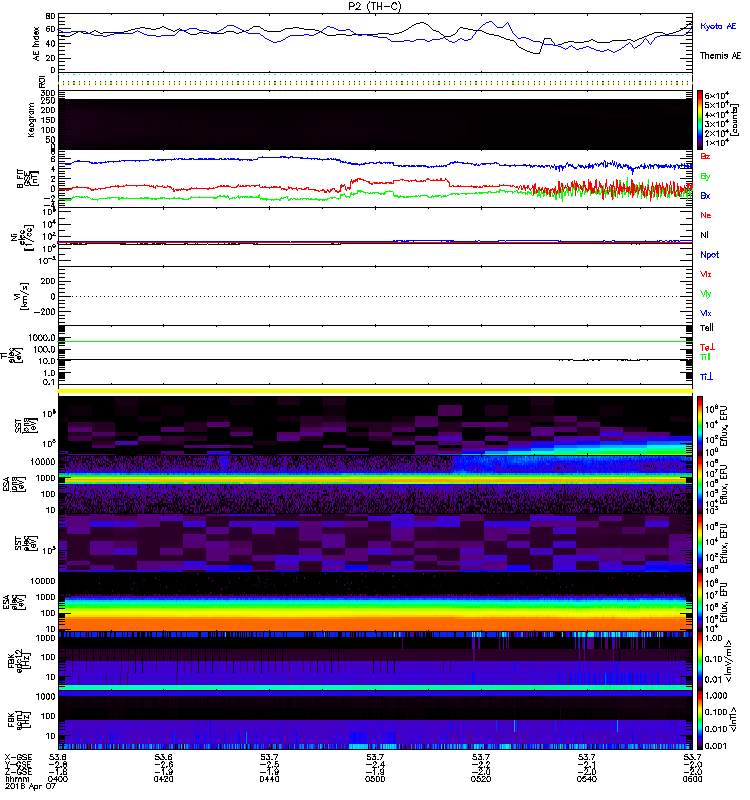This screenshot has width=750, height=800.
Task: Click the blue Npot legend label
Action: (707, 254)
